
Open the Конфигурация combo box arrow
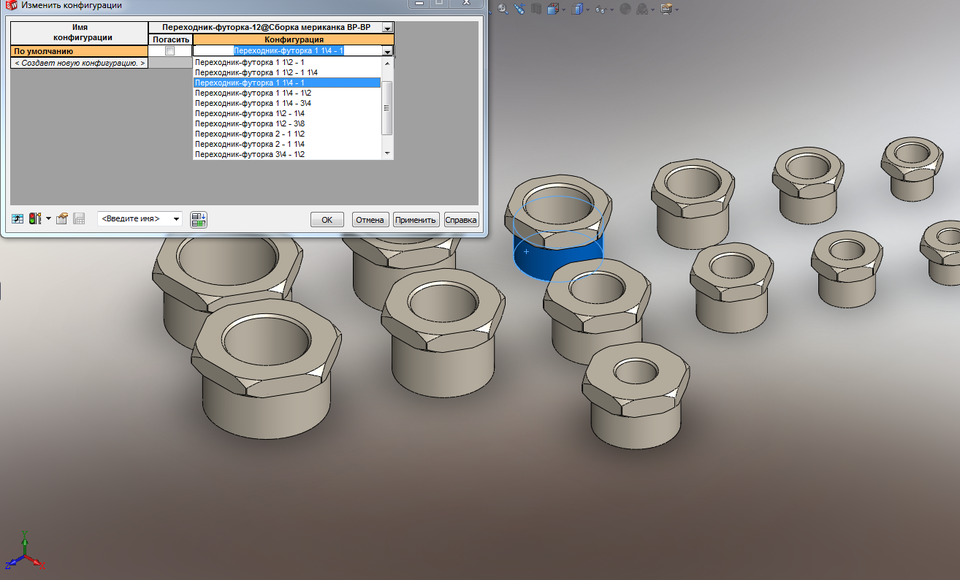386,48
